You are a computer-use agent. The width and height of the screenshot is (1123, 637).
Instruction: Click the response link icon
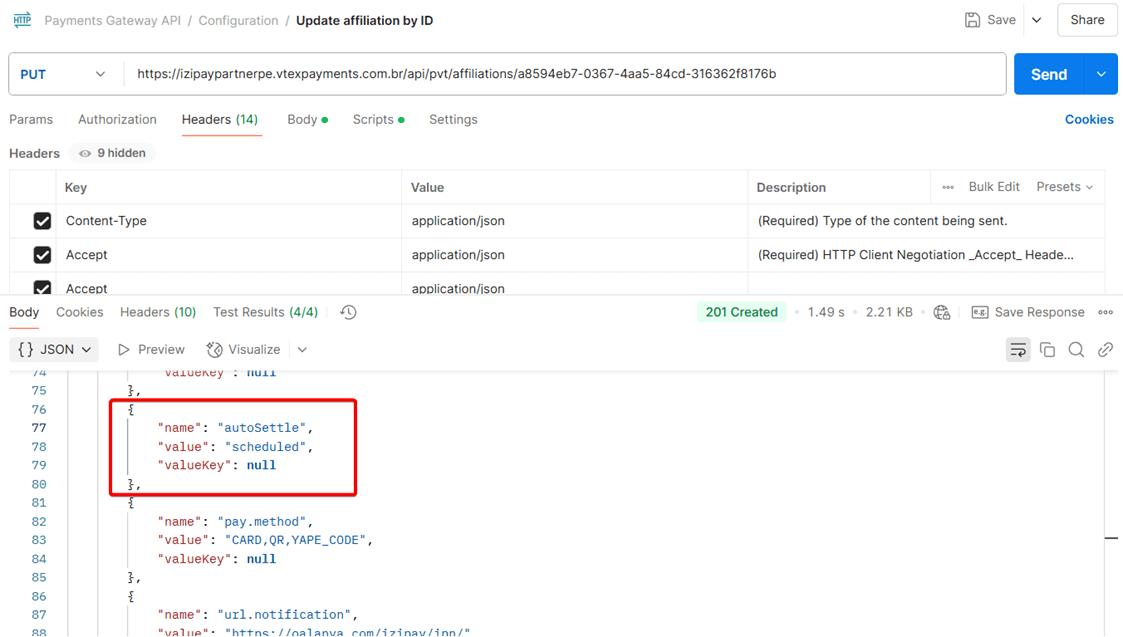click(x=1105, y=350)
